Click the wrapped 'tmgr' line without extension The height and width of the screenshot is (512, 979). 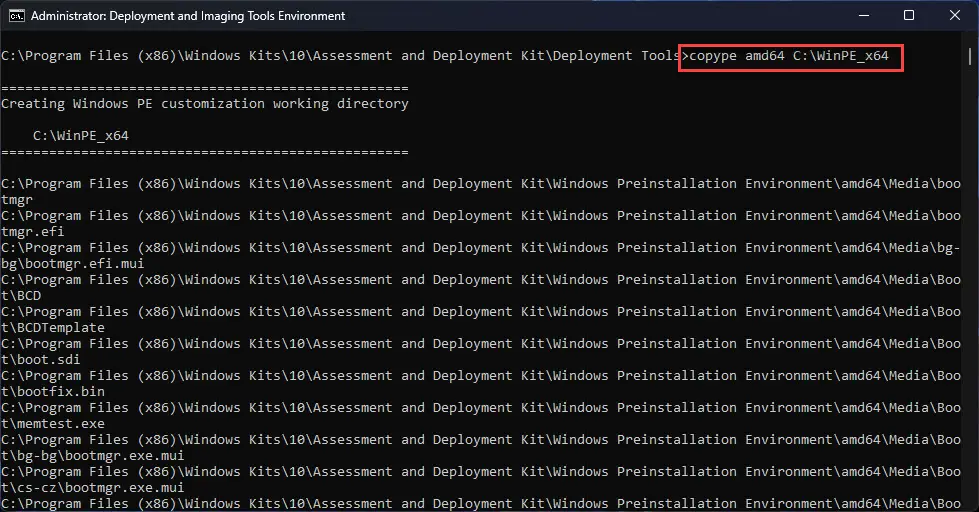click(x=17, y=200)
